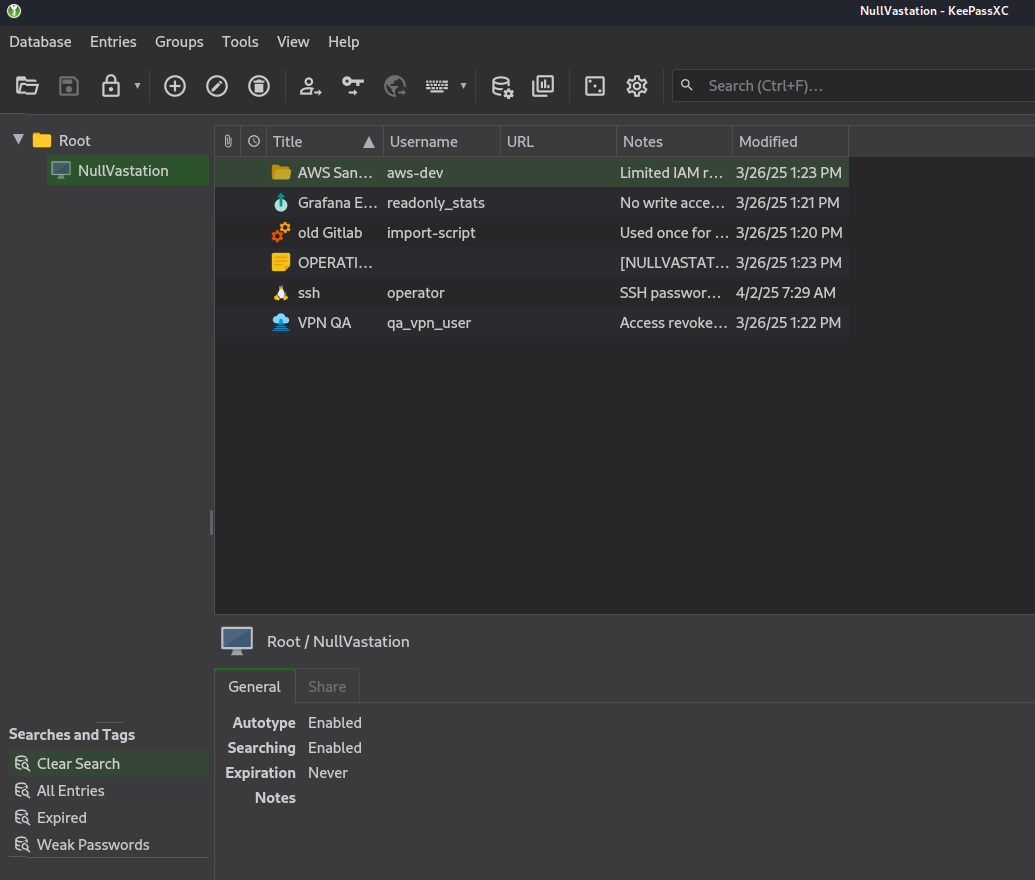
Task: Click the group monitor icon in preview panel
Action: pyautogui.click(x=237, y=641)
